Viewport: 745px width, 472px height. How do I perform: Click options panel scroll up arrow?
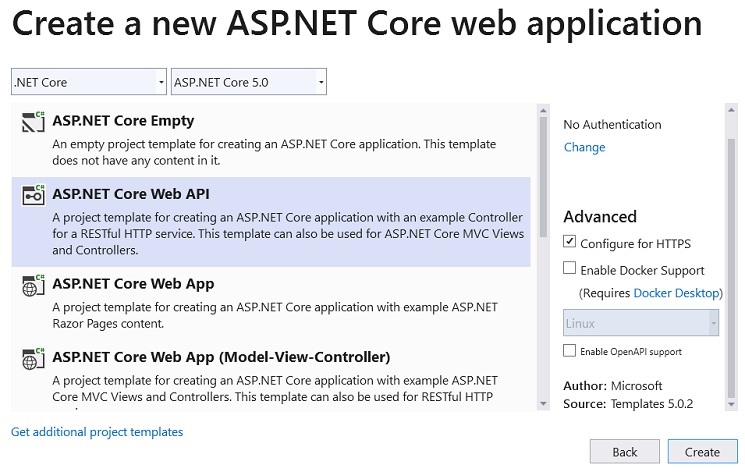click(731, 110)
